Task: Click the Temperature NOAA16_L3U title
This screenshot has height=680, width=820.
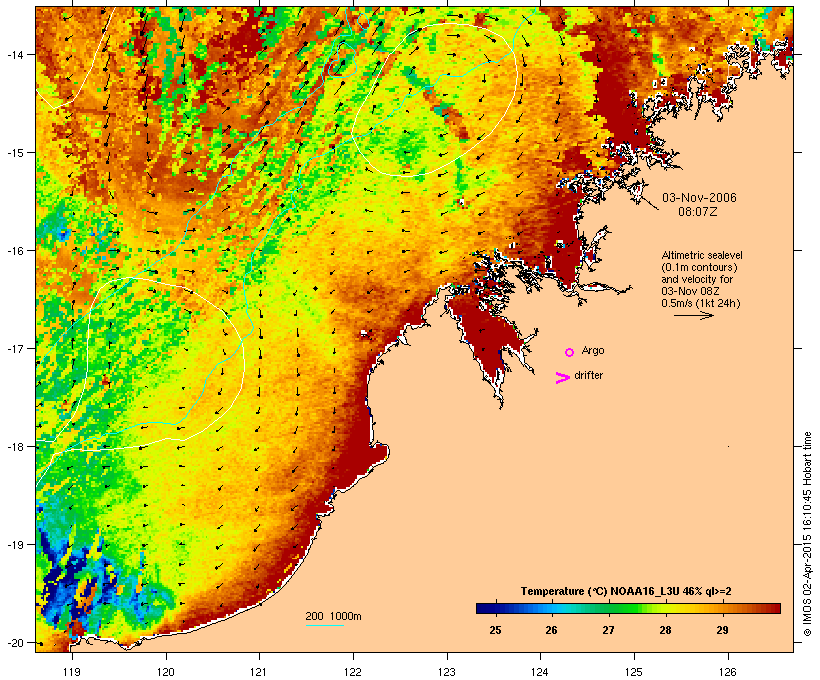Action: pos(626,591)
